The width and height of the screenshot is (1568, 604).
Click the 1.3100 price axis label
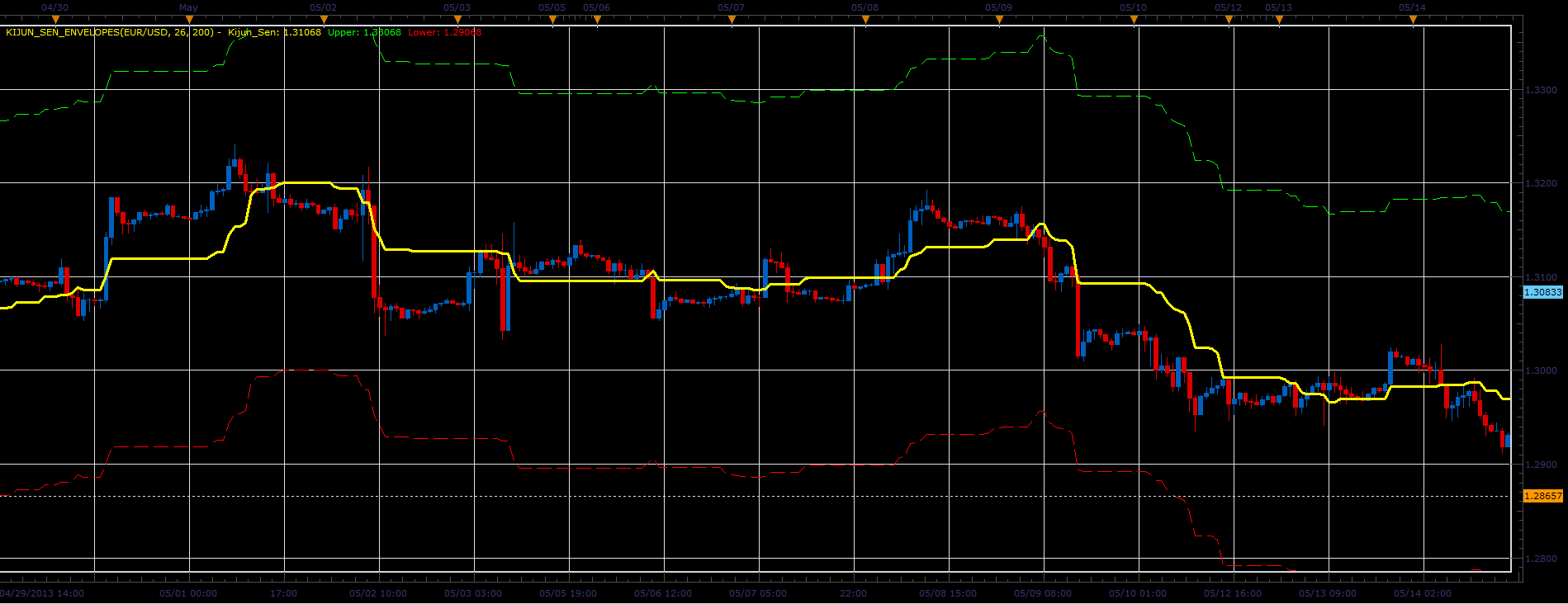[x=1541, y=277]
